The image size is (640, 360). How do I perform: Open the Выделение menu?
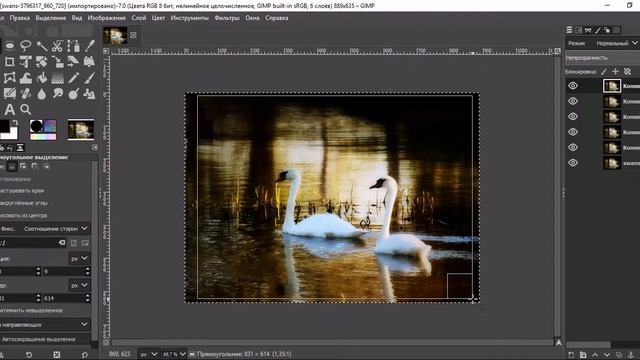point(51,18)
